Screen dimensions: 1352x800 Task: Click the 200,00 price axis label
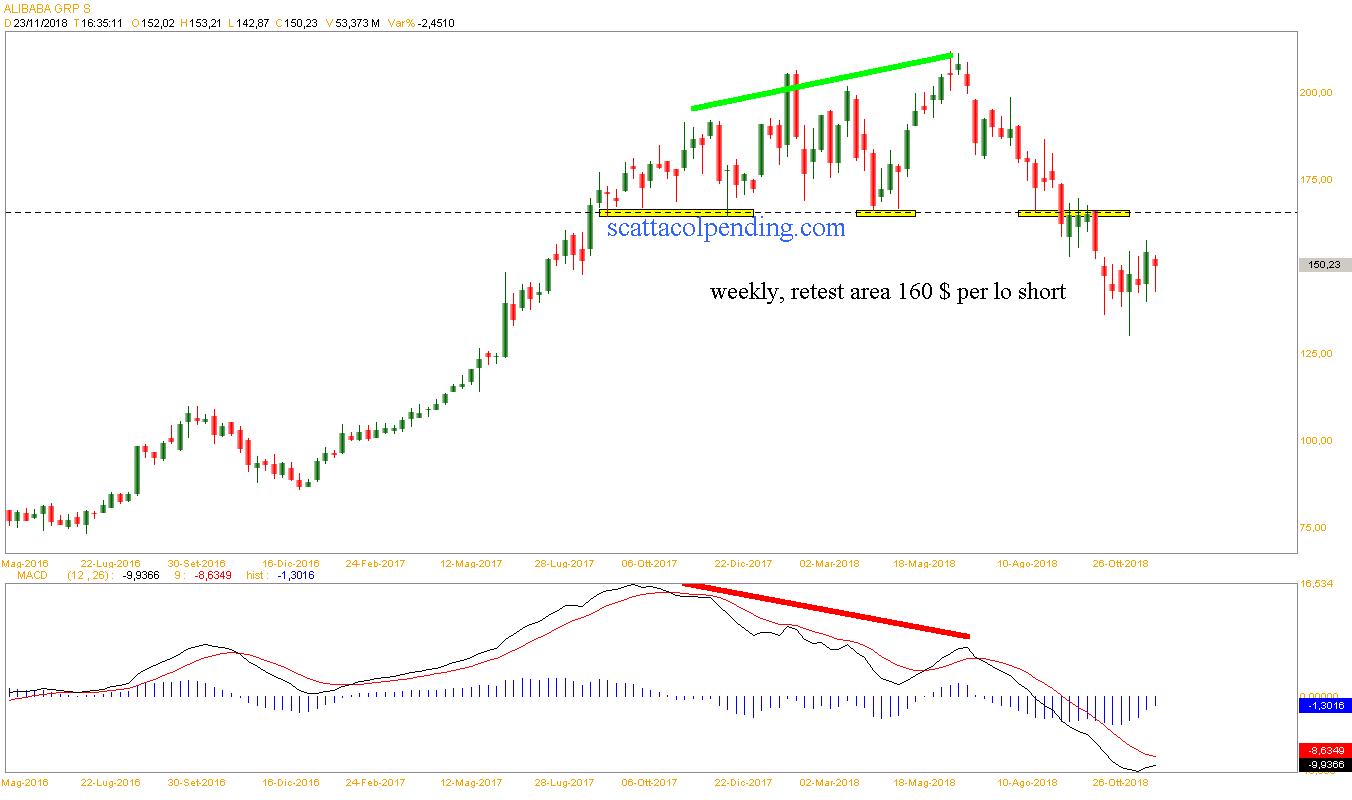(1316, 93)
